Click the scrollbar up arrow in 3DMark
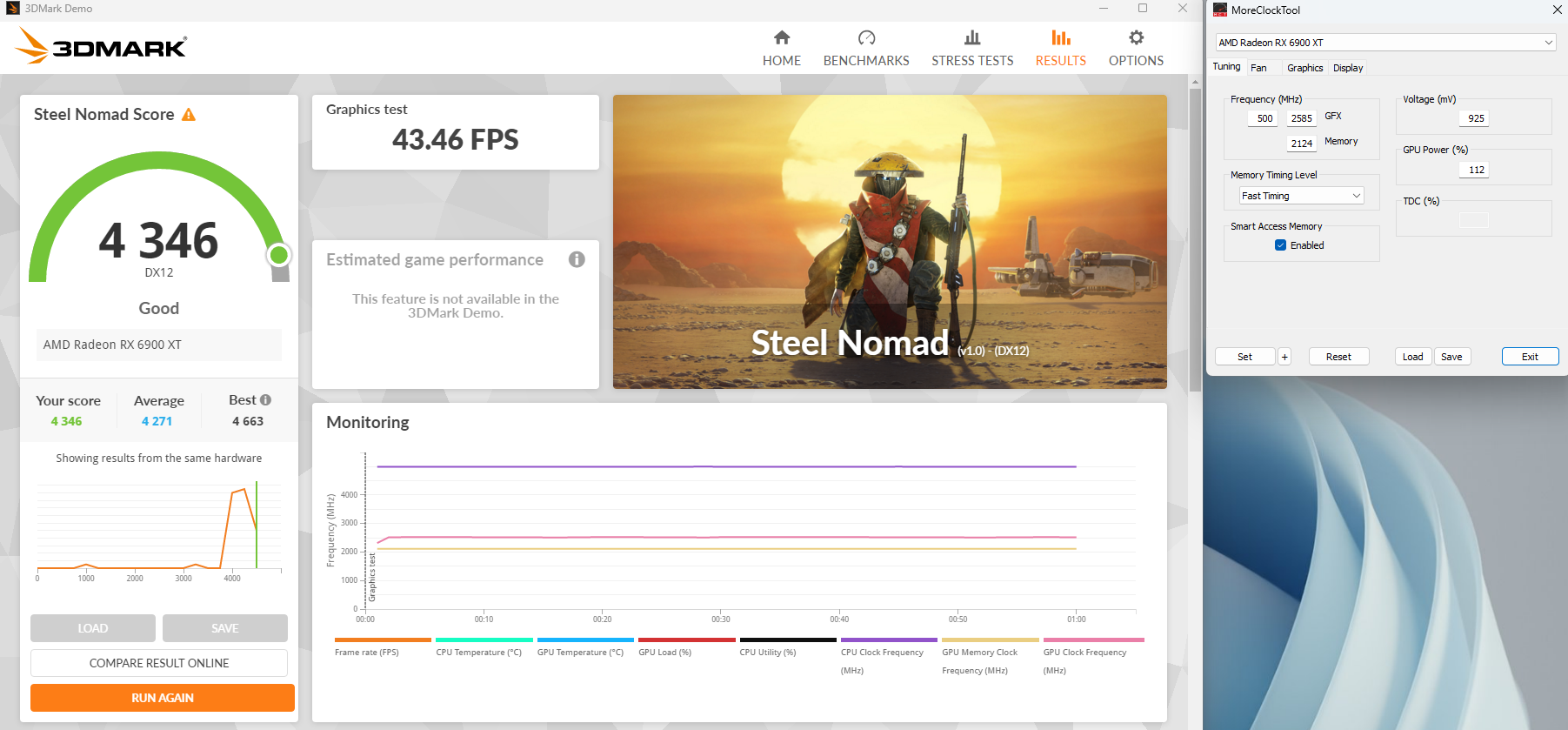The image size is (1568, 730). (x=1195, y=82)
